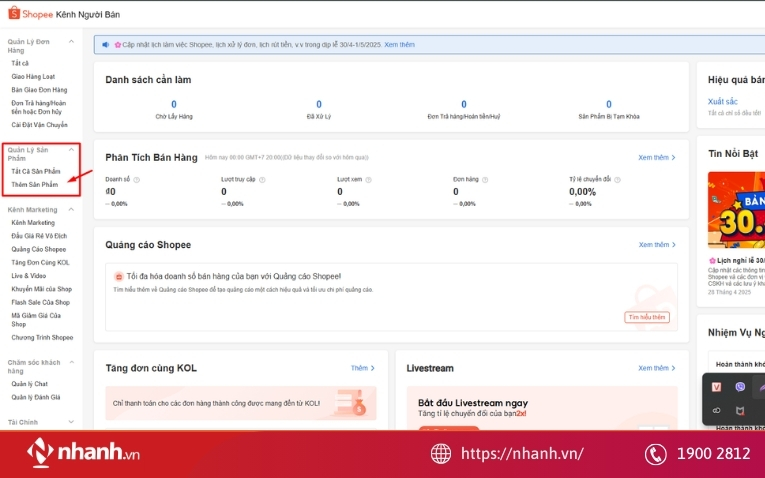The height and width of the screenshot is (478, 765).
Task: Open Quản lý Chat sidebar item
Action: click(30, 384)
